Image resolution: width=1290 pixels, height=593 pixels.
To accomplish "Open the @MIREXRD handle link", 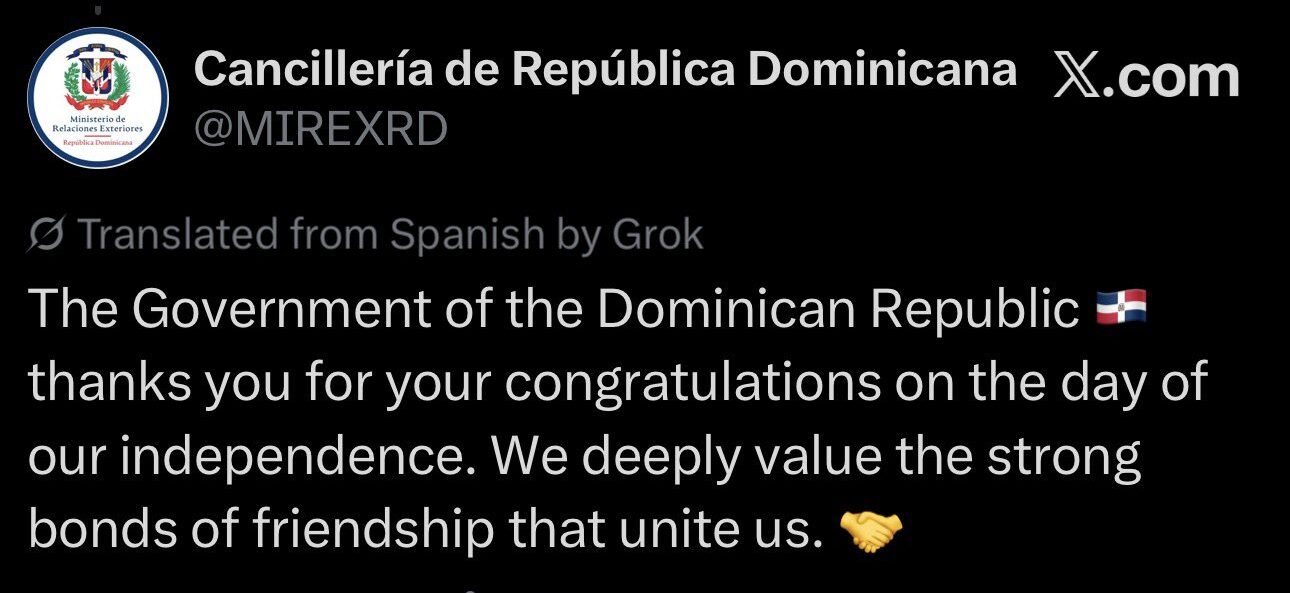I will click(320, 130).
